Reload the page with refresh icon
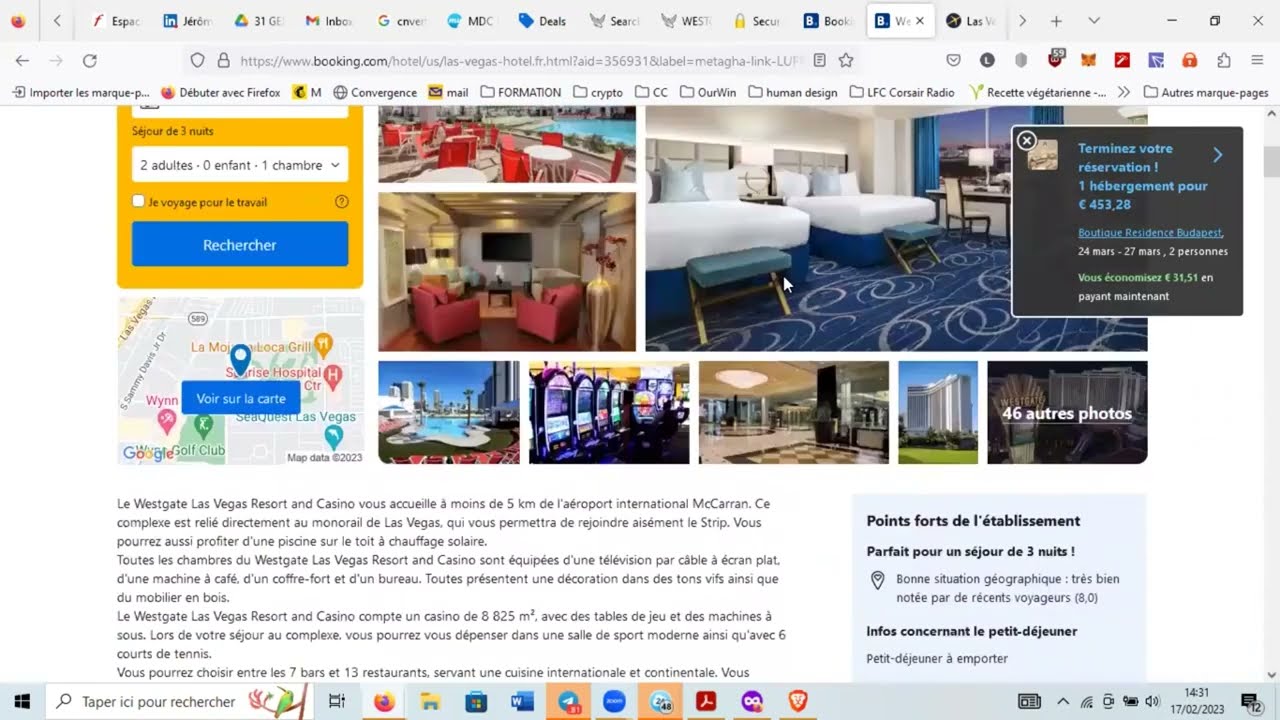This screenshot has height=720, width=1280. 89,60
